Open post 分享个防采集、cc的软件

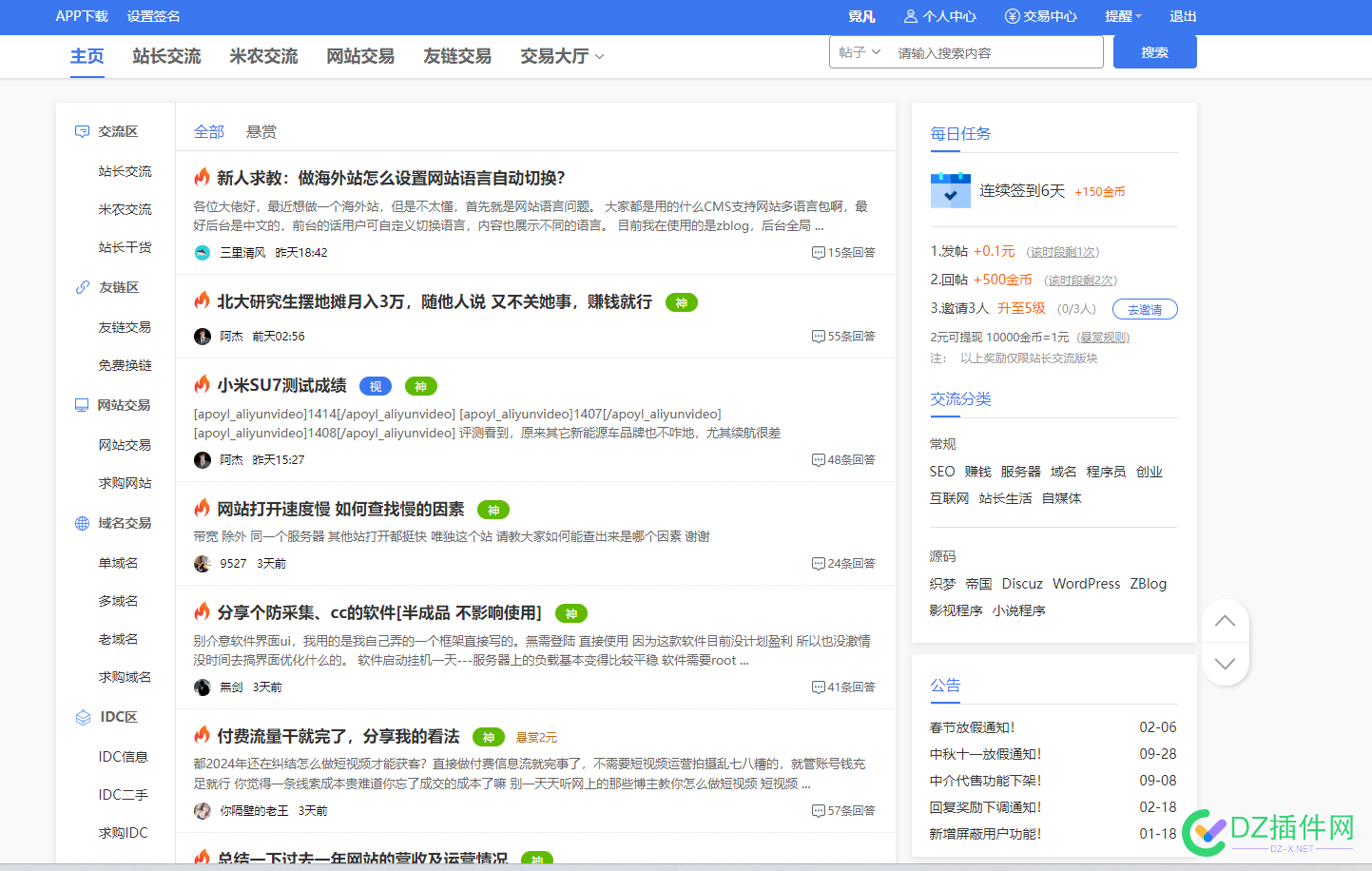379,613
